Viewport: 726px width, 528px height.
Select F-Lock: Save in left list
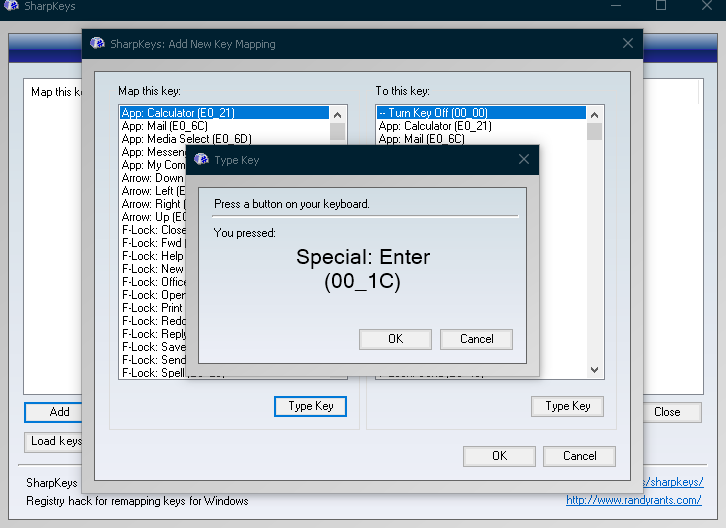[x=153, y=346]
